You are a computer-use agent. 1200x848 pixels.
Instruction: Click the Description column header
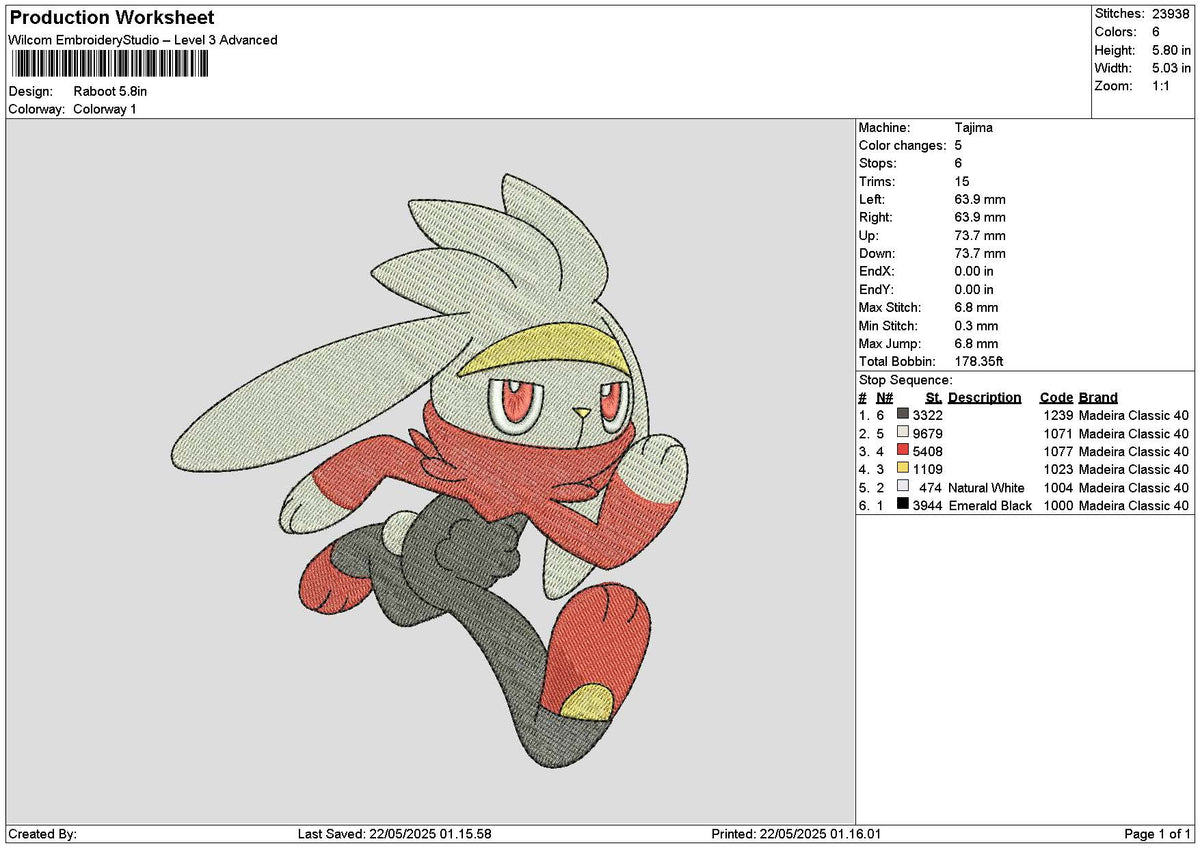[985, 397]
